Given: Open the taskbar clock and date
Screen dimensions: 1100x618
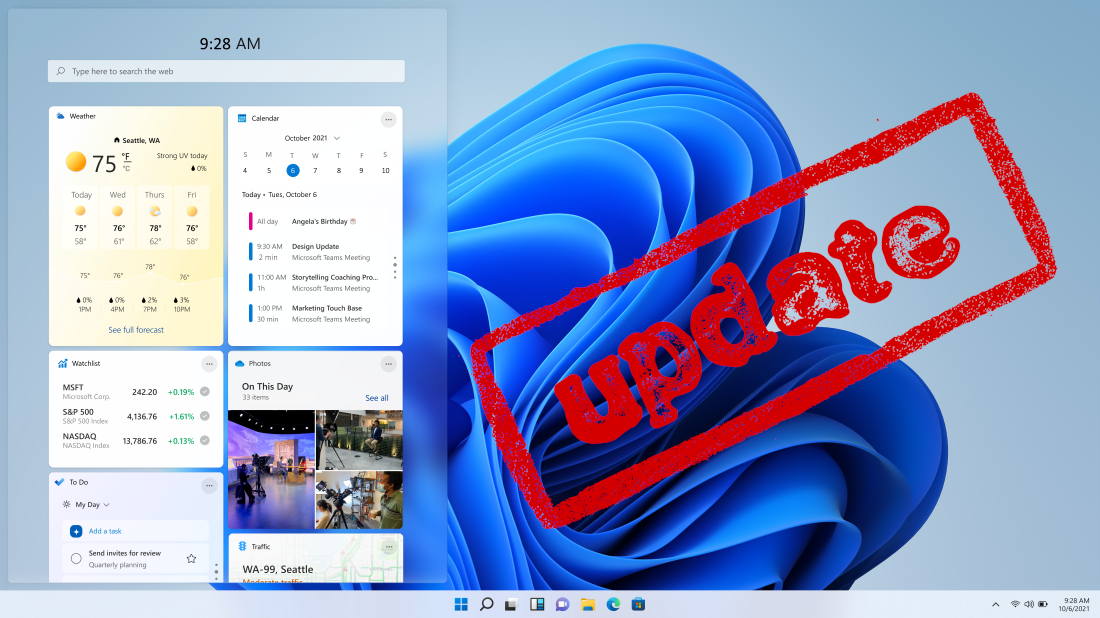Looking at the screenshot, I should 1074,604.
